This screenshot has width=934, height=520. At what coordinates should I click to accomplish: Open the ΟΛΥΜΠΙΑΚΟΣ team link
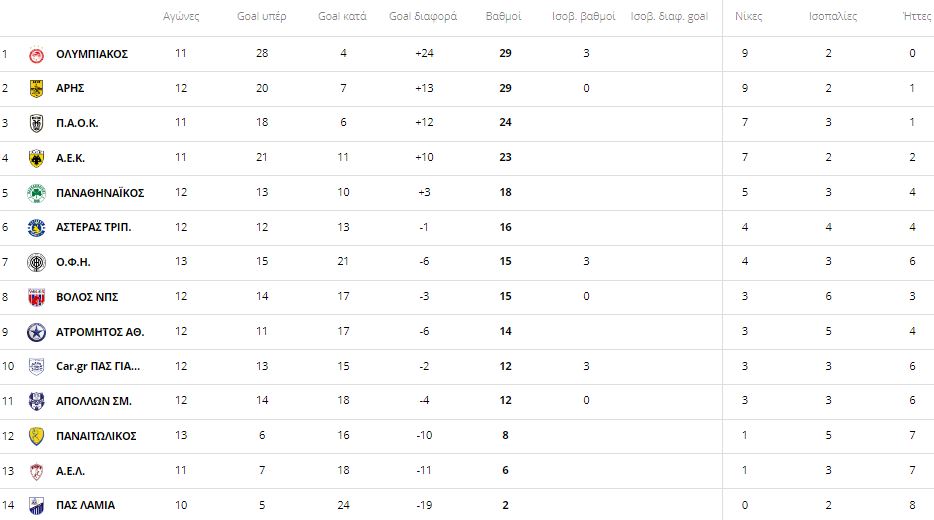pyautogui.click(x=92, y=54)
